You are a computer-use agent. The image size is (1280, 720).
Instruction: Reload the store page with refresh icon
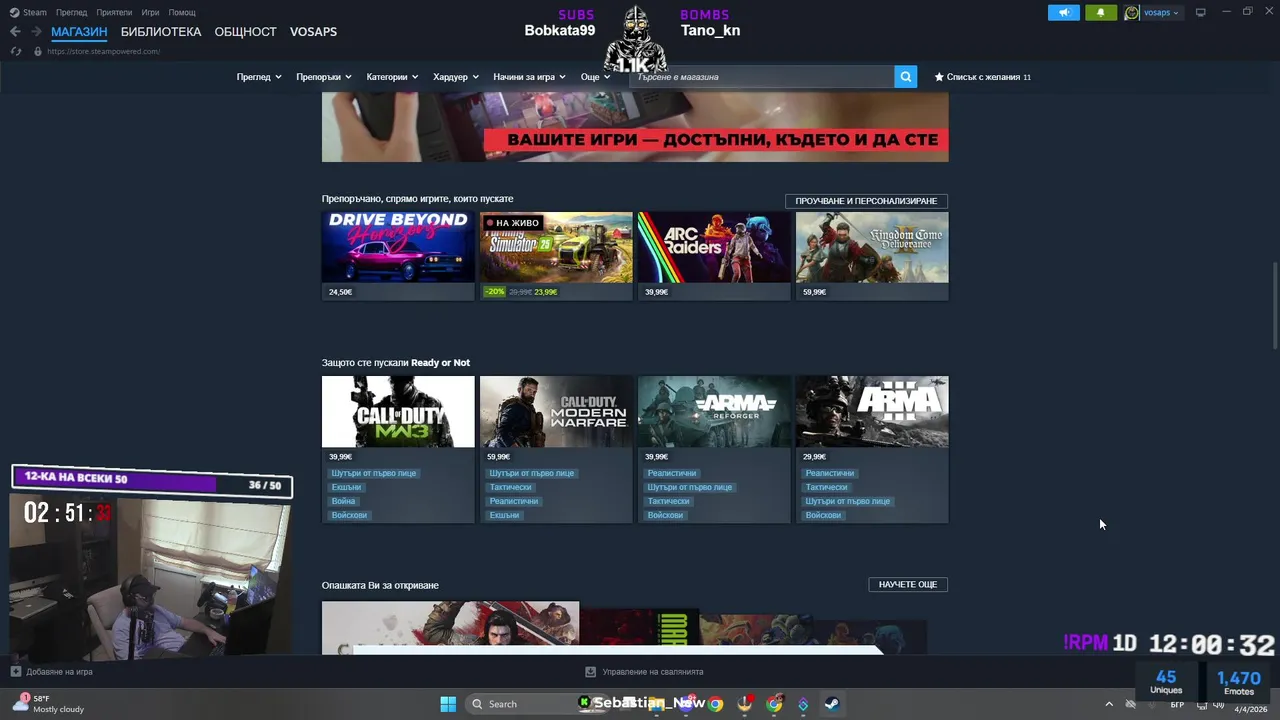coord(15,51)
